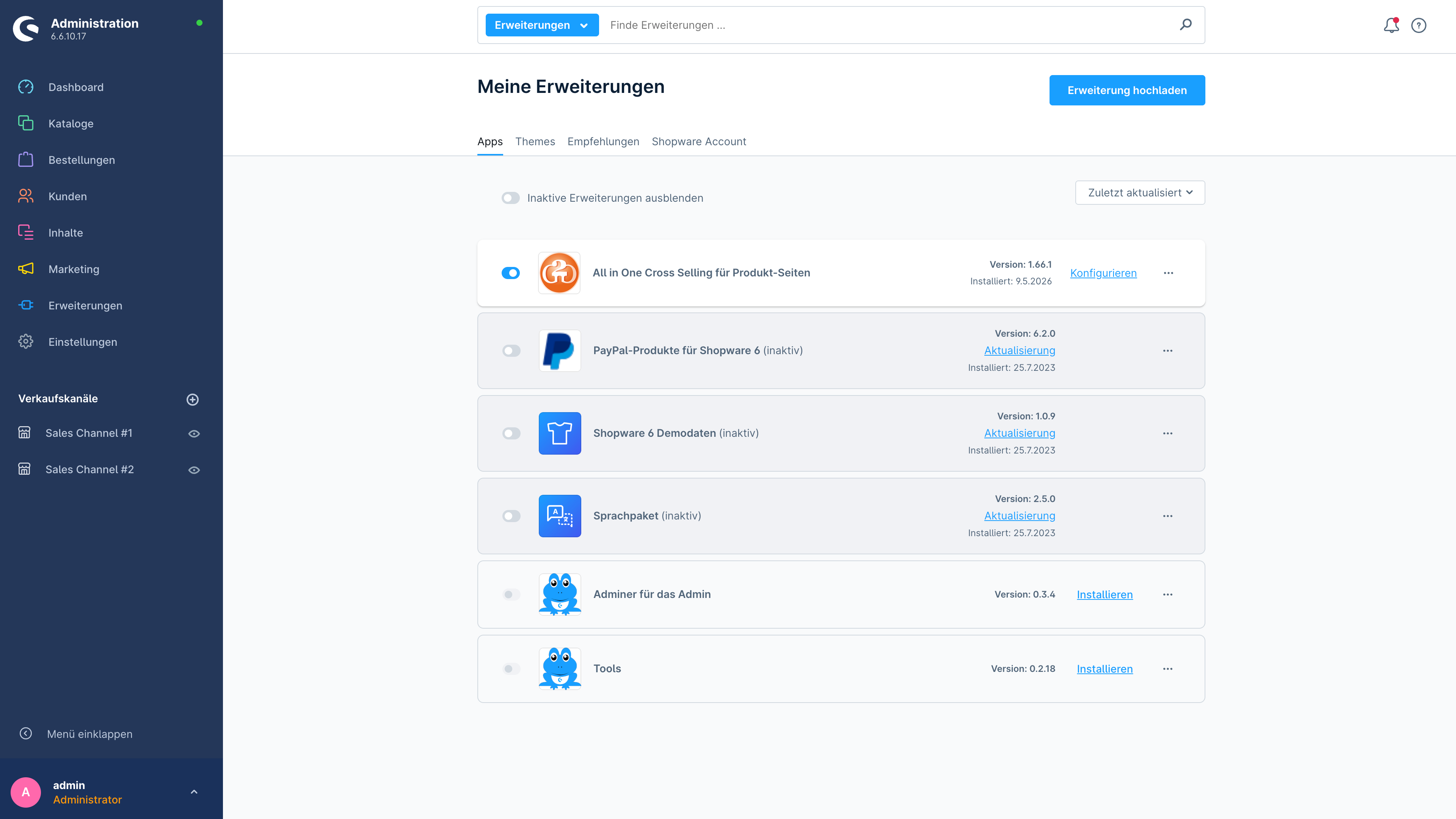
Task: Expand admin user menu chevron
Action: pyautogui.click(x=194, y=792)
